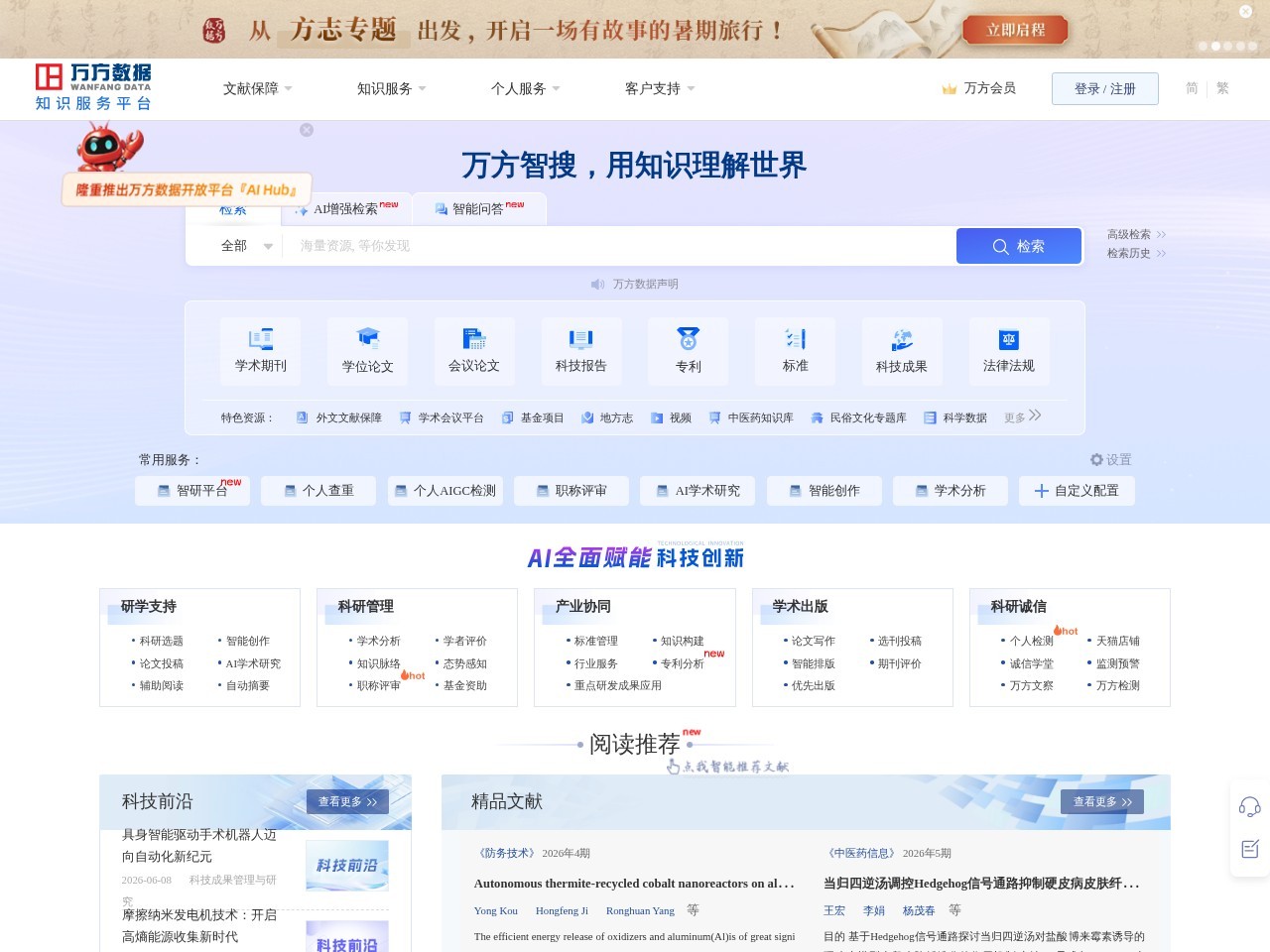
Task: Expand 更多 special resources
Action: click(1023, 417)
